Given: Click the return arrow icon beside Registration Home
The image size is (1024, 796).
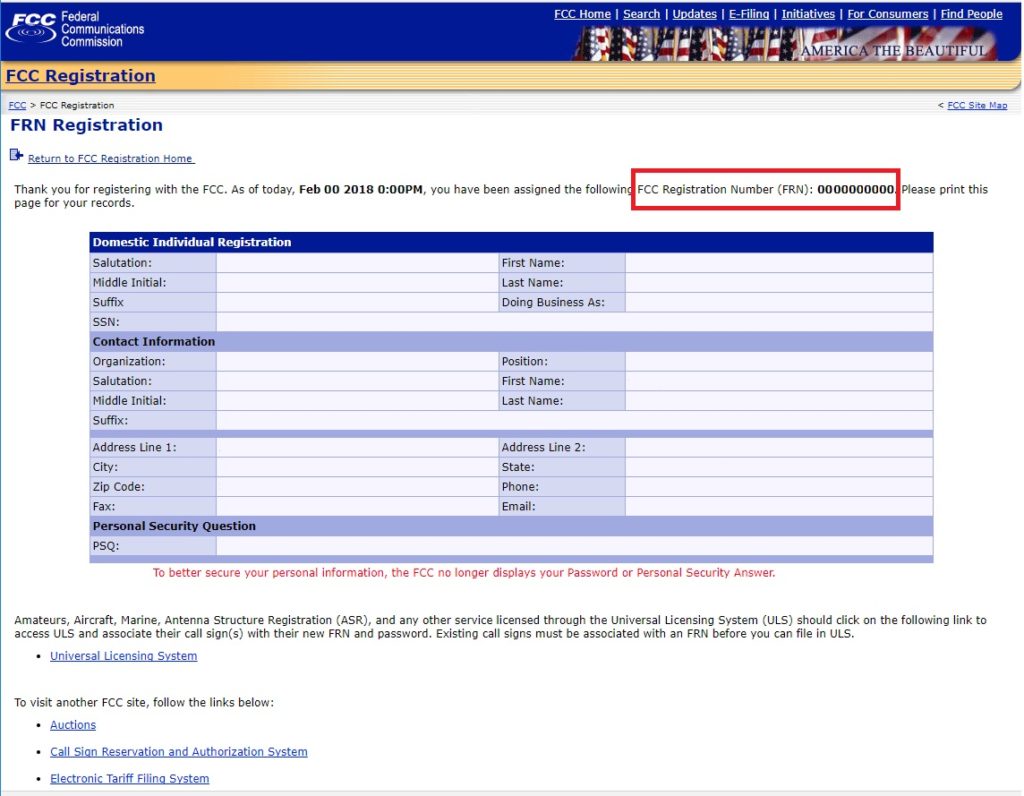Looking at the screenshot, I should (x=16, y=155).
